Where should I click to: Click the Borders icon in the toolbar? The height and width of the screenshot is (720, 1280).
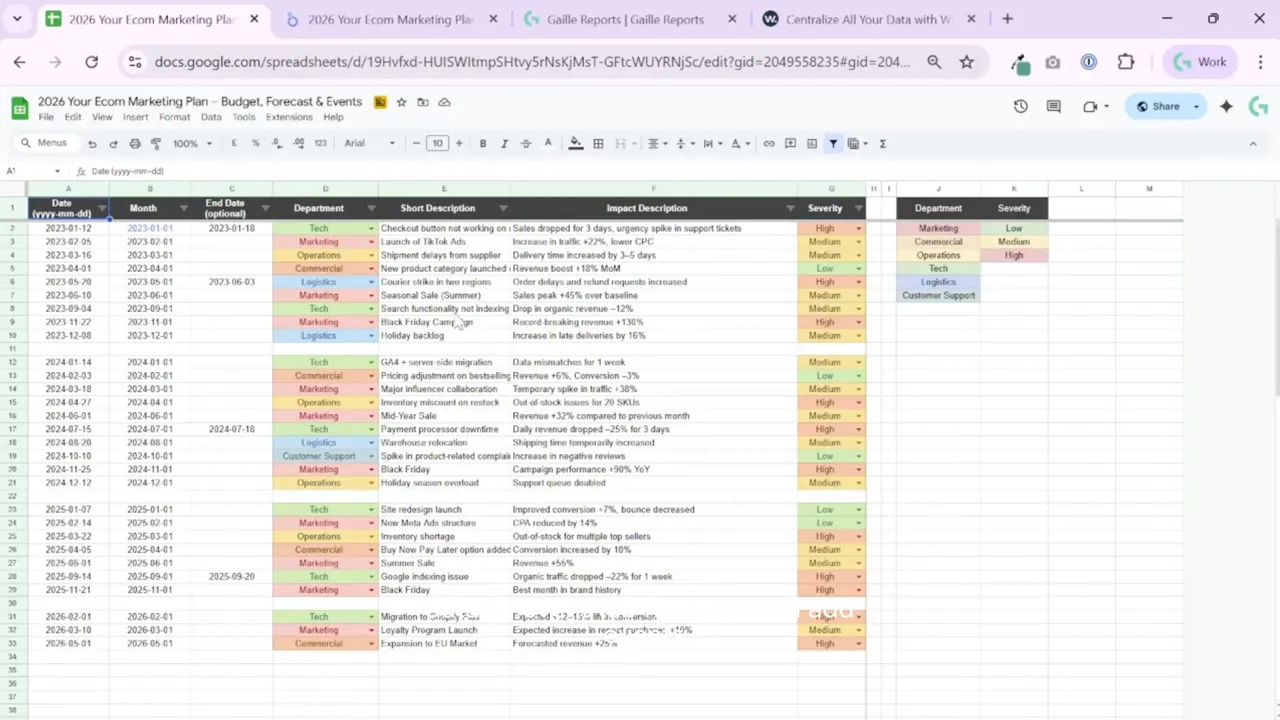pyautogui.click(x=598, y=143)
